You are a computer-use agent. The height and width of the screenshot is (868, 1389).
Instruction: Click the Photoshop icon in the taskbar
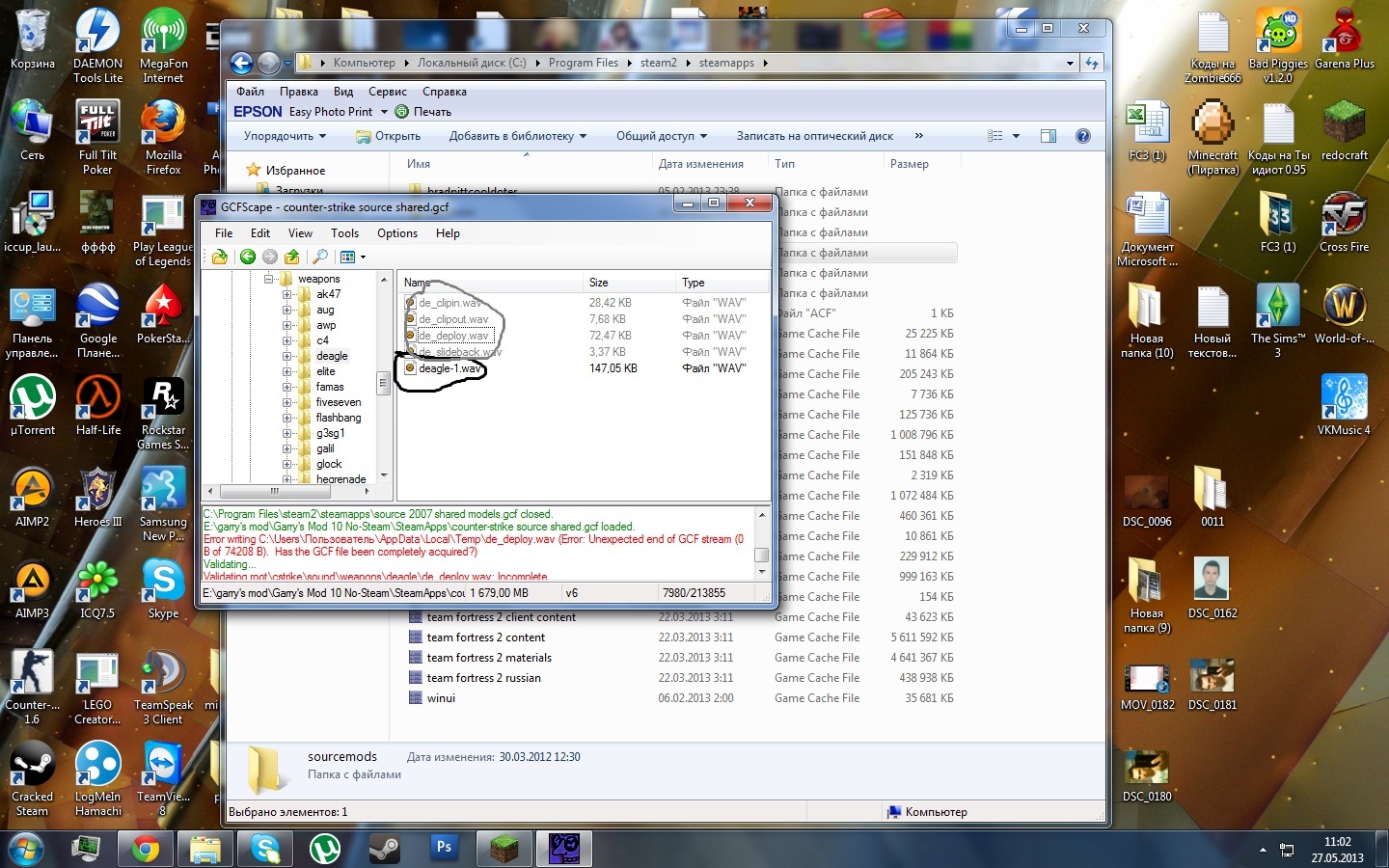(x=444, y=849)
